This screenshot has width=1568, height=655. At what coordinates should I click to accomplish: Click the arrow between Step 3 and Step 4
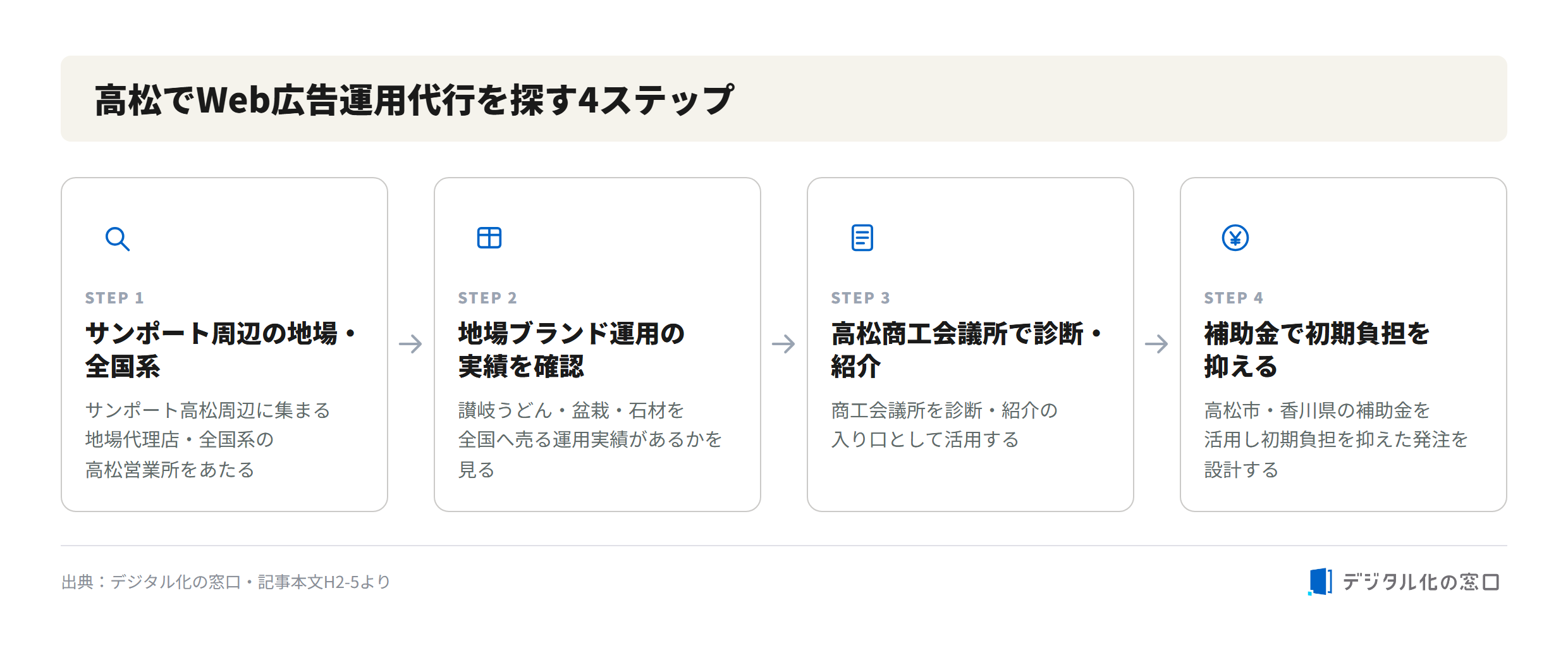pos(1156,344)
